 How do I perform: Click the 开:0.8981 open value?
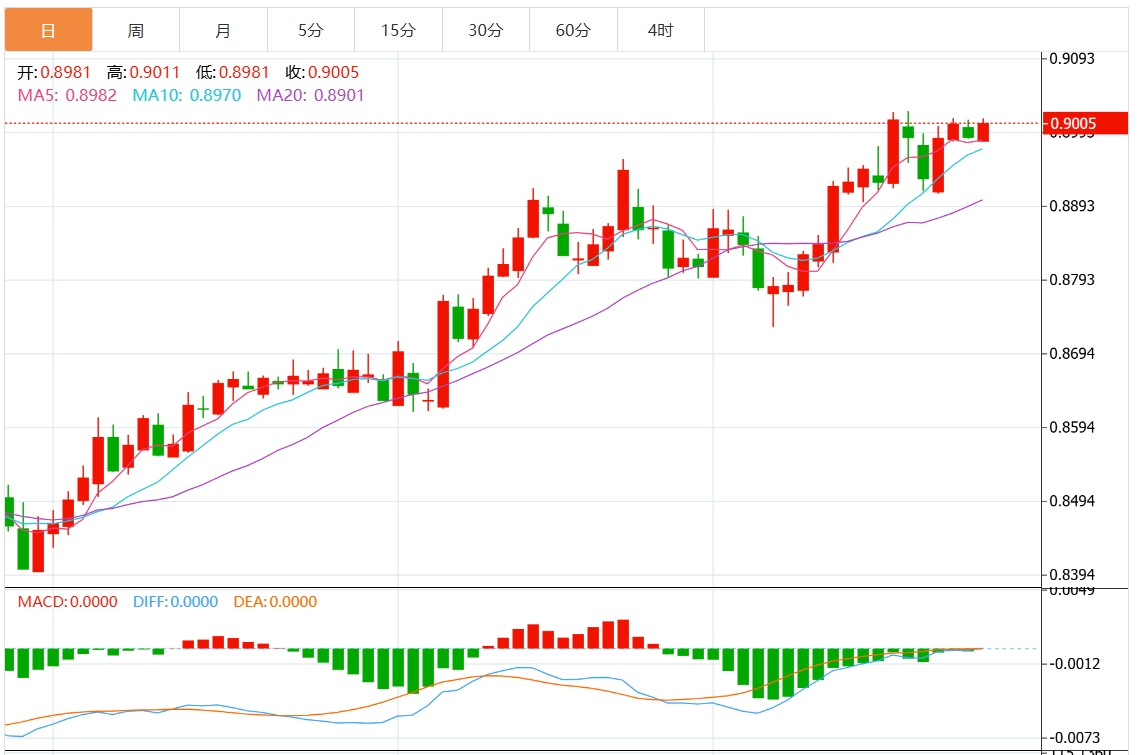click(54, 72)
